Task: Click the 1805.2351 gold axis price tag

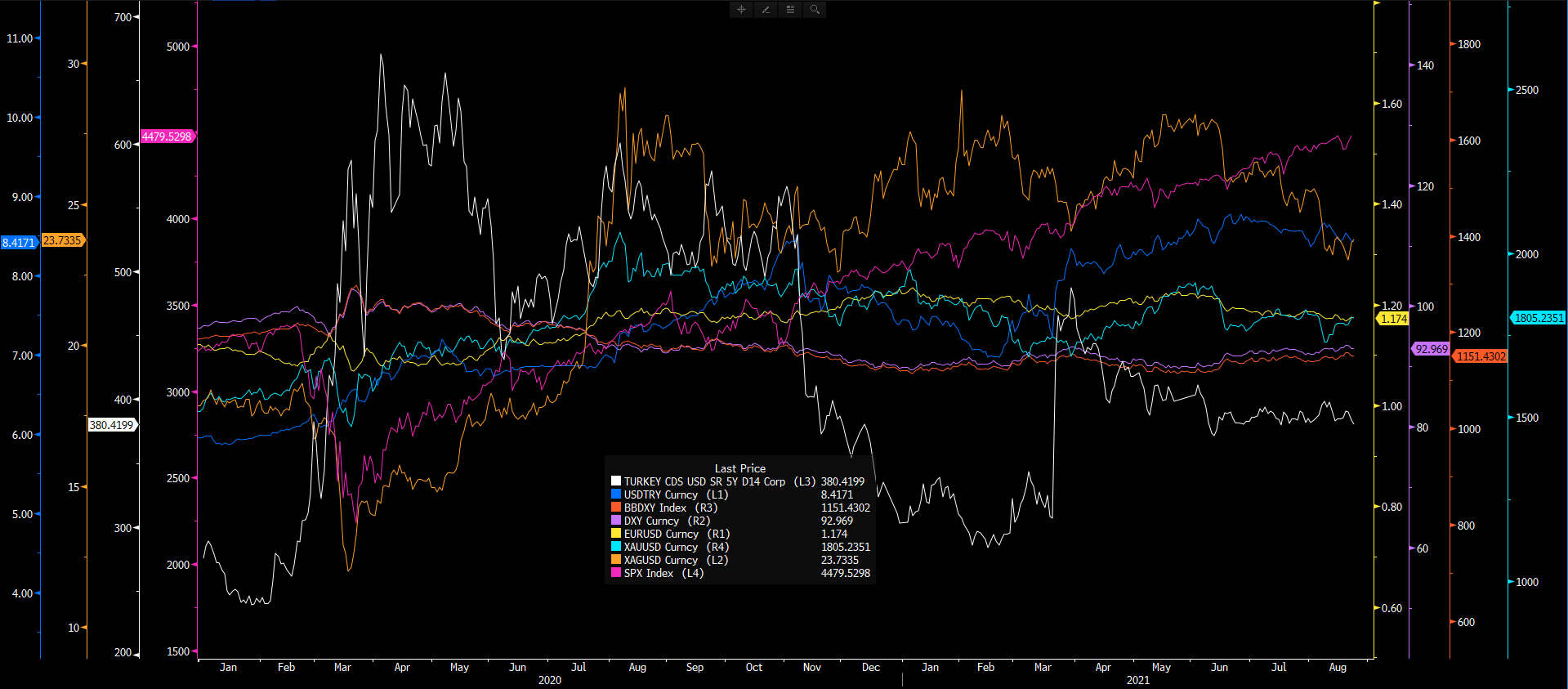Action: tap(1539, 318)
